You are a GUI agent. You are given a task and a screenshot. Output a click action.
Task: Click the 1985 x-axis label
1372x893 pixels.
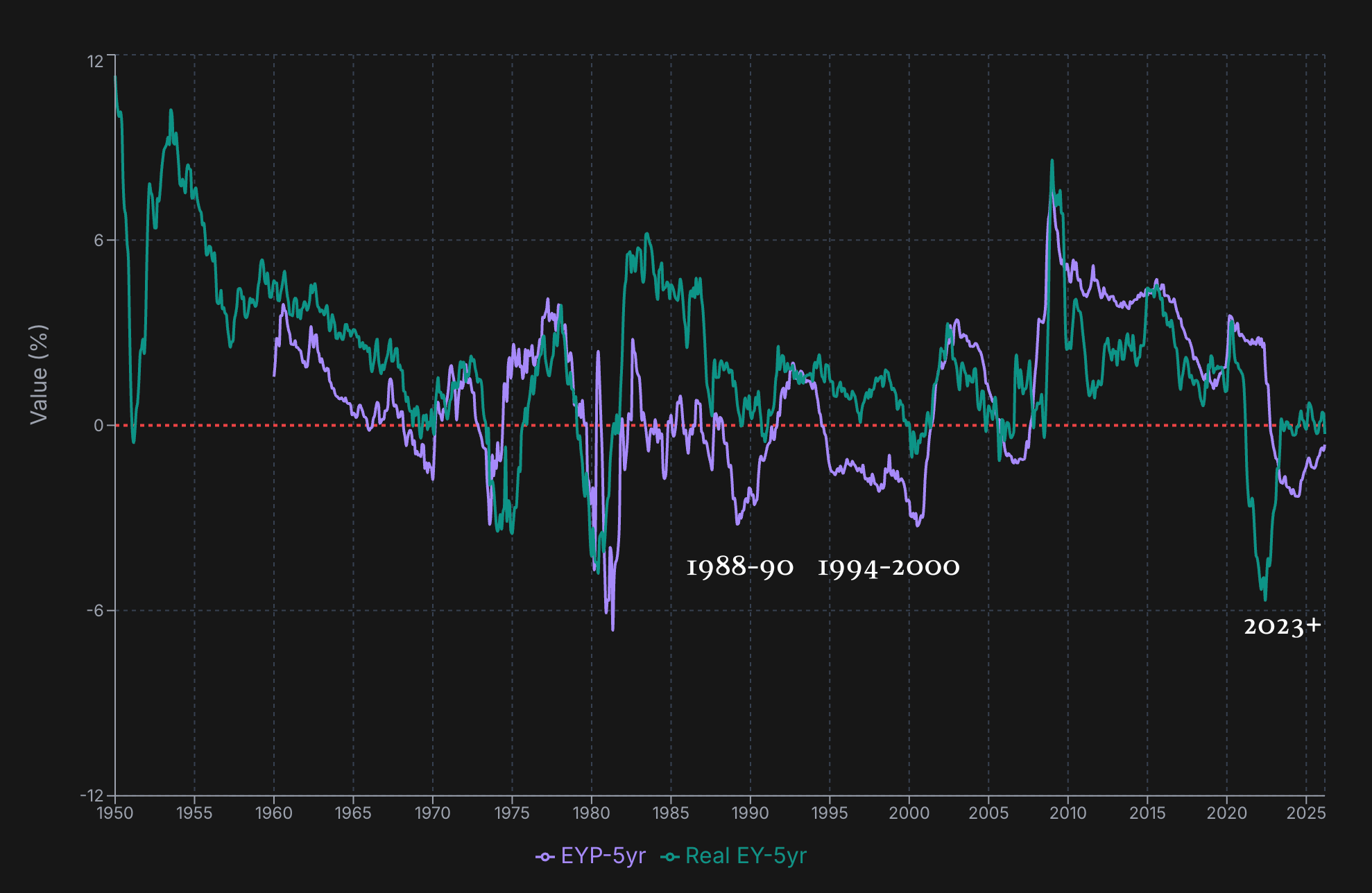click(x=671, y=813)
